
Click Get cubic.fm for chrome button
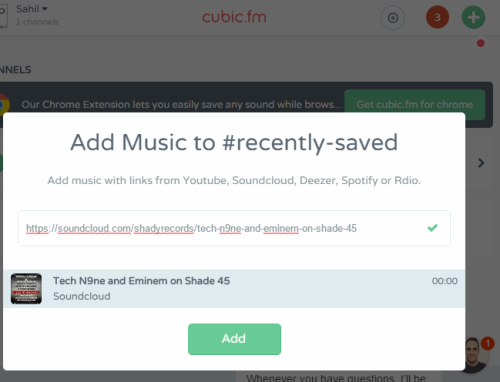click(x=415, y=105)
